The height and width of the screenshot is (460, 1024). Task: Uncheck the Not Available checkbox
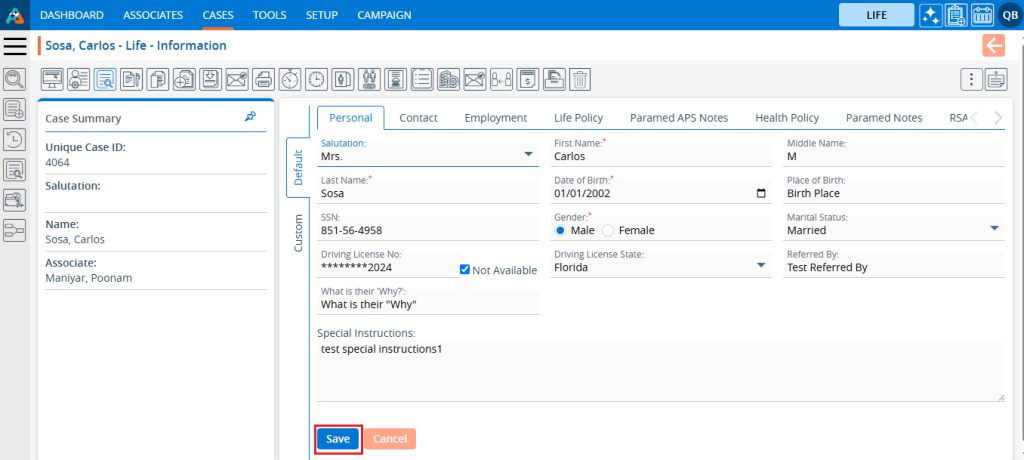pos(465,270)
